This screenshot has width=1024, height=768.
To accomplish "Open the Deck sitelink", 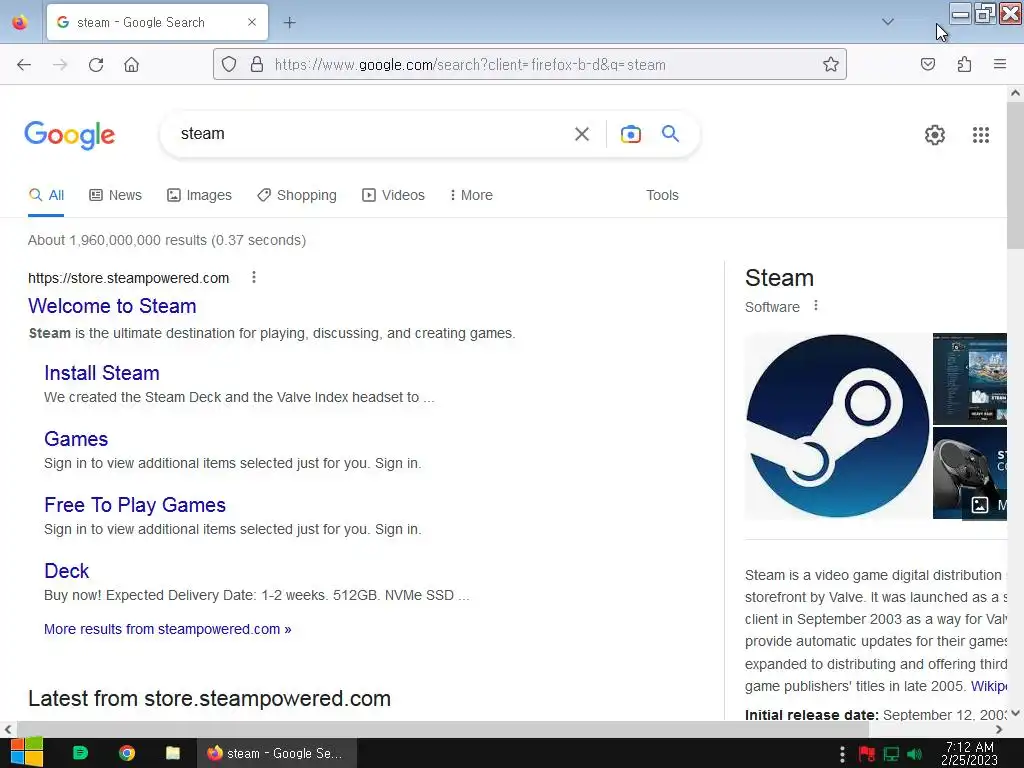I will coord(66,571).
